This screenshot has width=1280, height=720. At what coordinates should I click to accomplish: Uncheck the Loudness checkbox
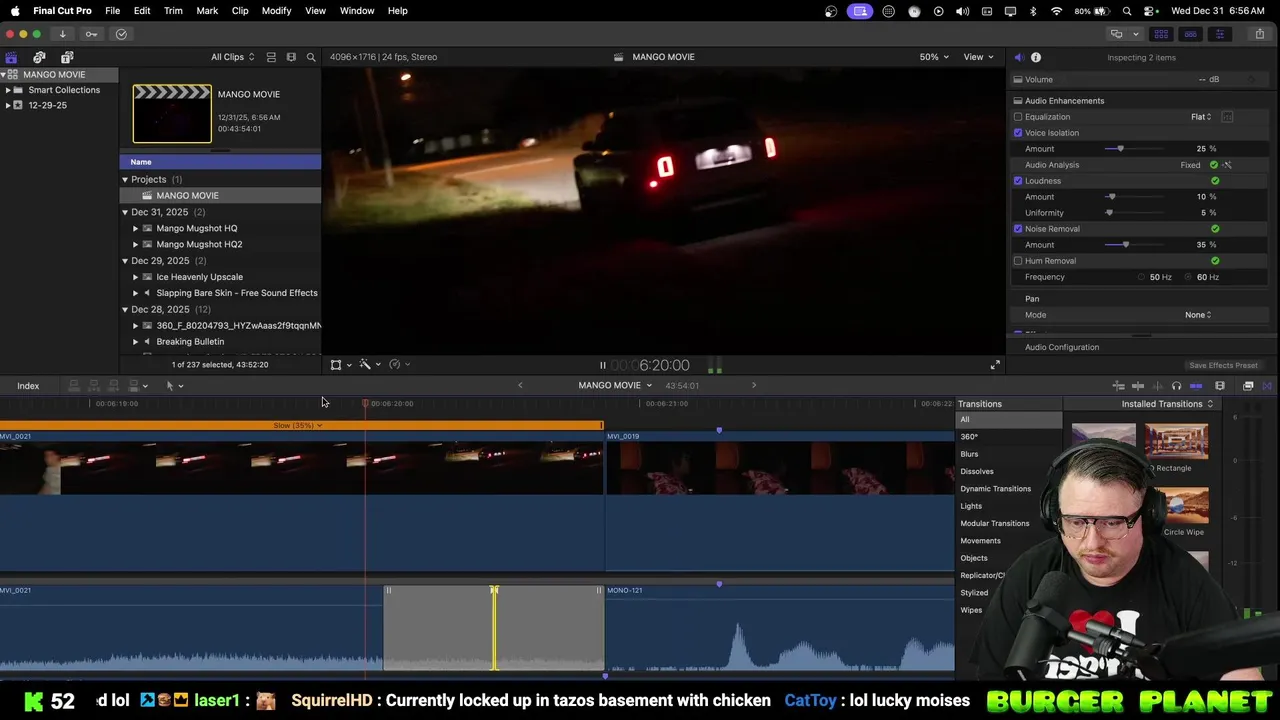tap(1018, 181)
